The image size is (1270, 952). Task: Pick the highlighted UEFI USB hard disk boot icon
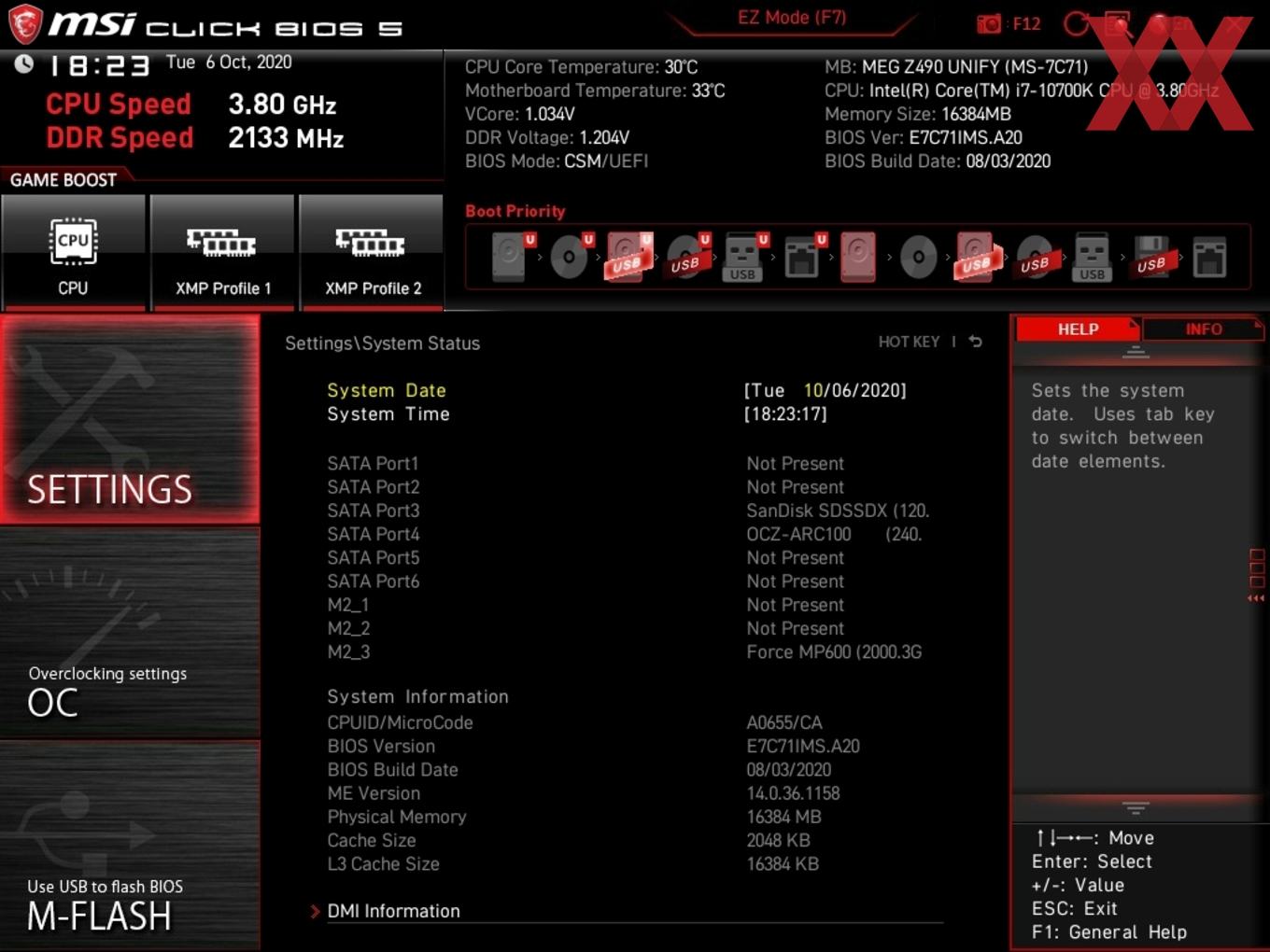pos(628,256)
